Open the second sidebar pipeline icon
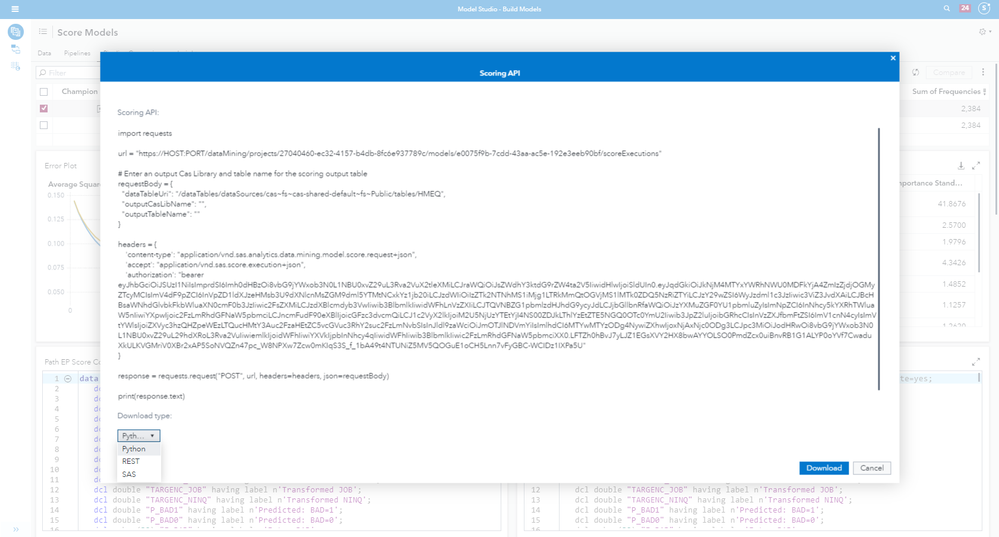This screenshot has width=999, height=537. (x=15, y=50)
